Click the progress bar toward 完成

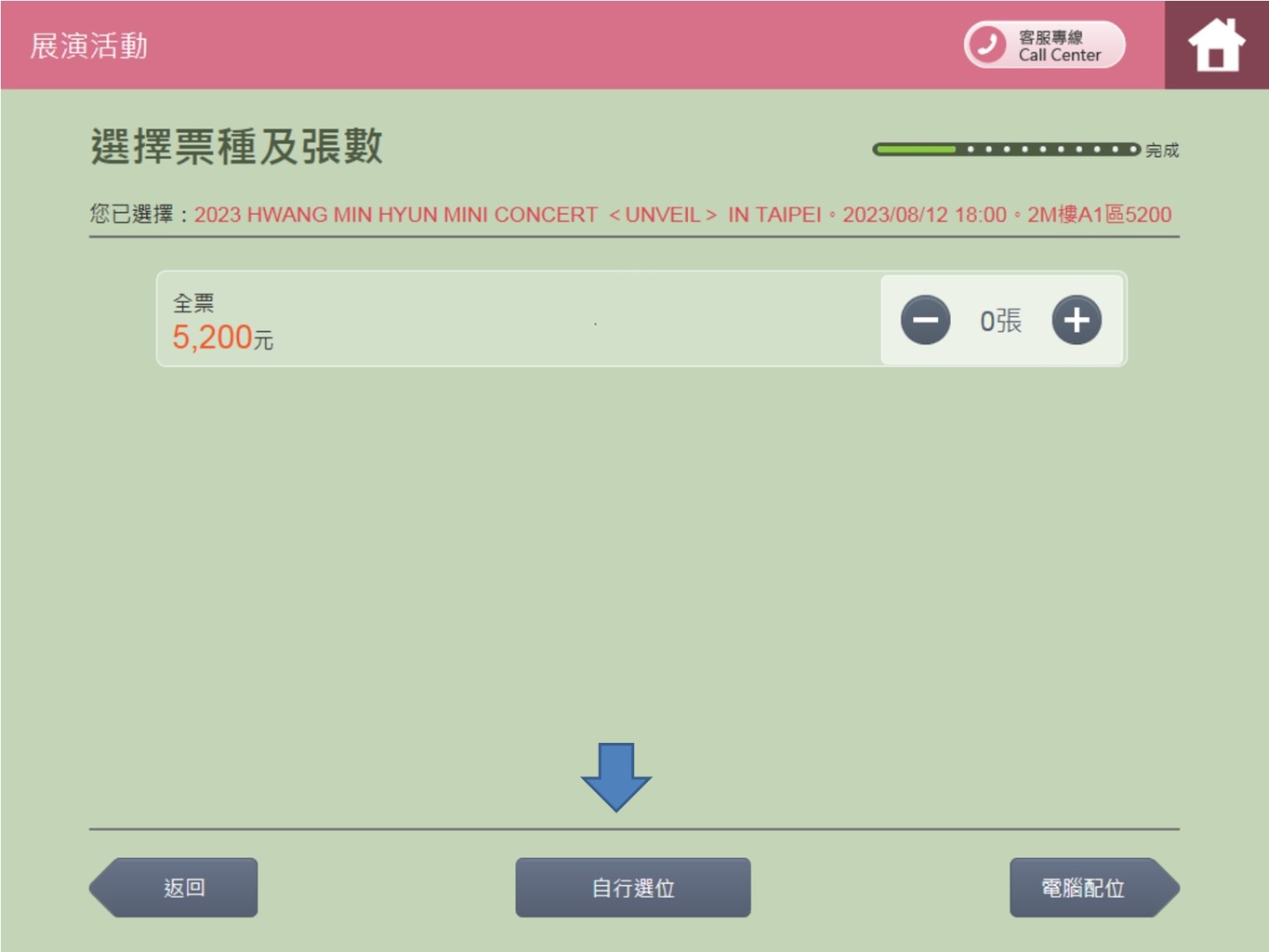1006,150
